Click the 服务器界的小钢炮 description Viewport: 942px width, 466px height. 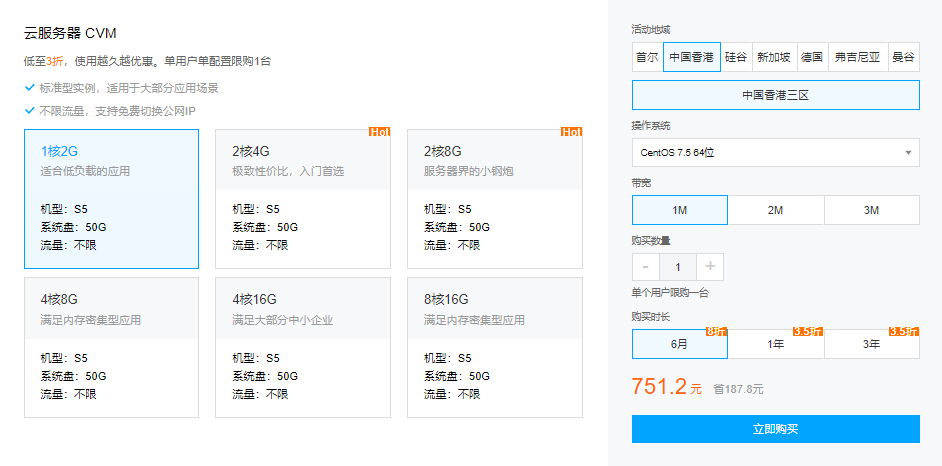click(x=469, y=171)
